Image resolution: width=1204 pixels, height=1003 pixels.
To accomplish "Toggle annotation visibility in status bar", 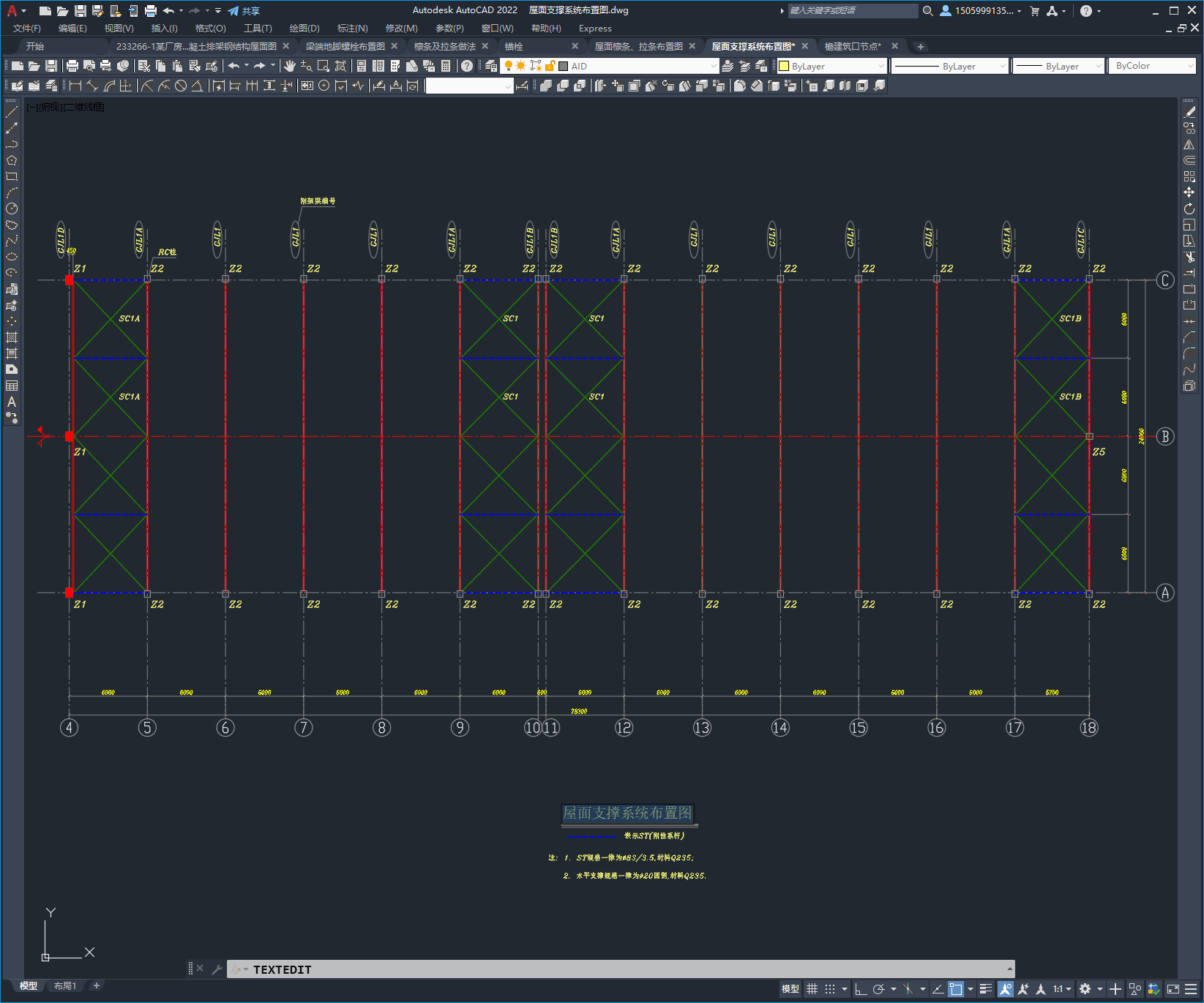I will tap(1005, 989).
